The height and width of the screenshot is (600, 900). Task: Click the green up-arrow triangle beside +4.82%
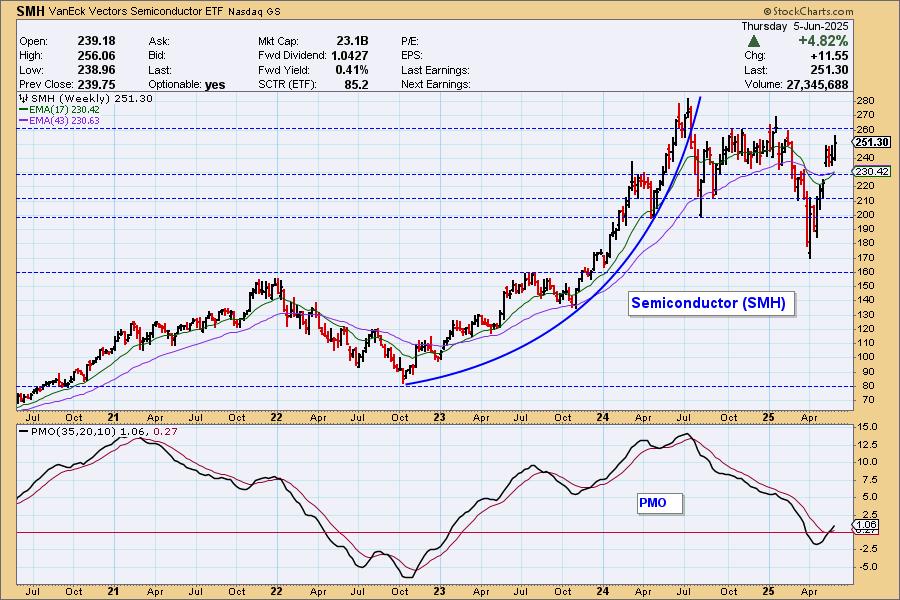pyautogui.click(x=754, y=41)
